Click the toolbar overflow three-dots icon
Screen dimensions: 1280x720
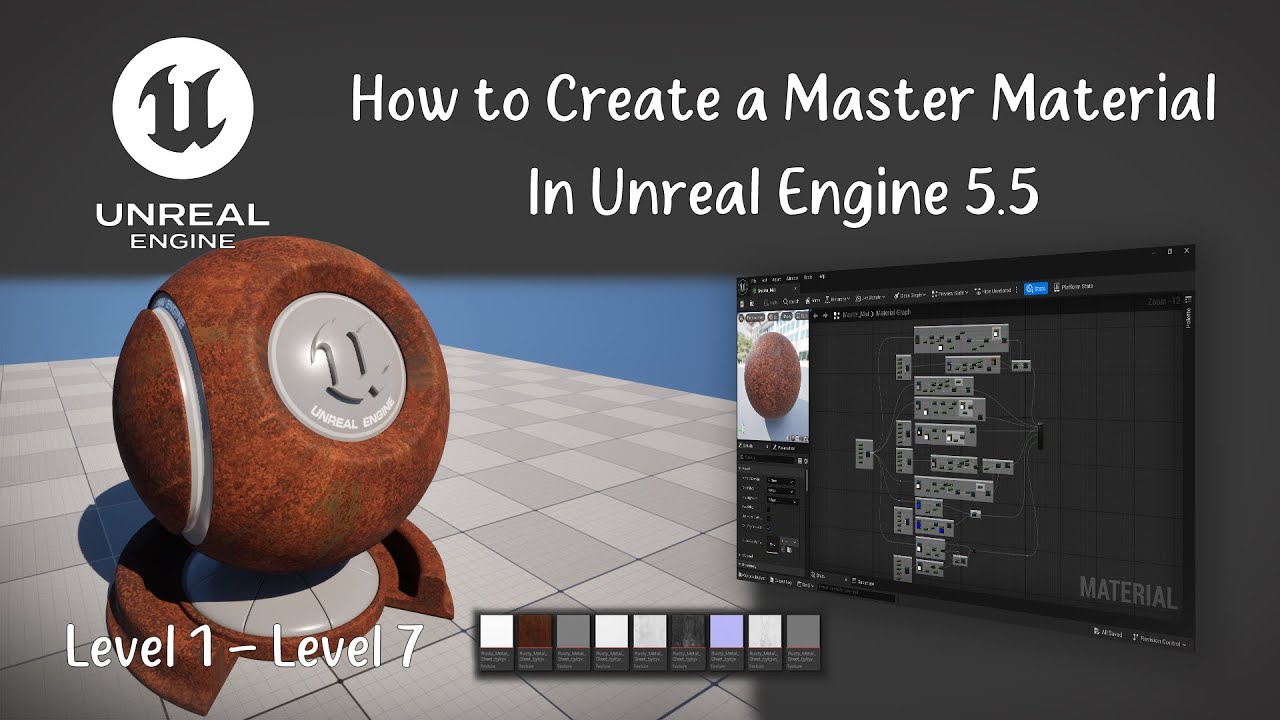pos(1017,290)
